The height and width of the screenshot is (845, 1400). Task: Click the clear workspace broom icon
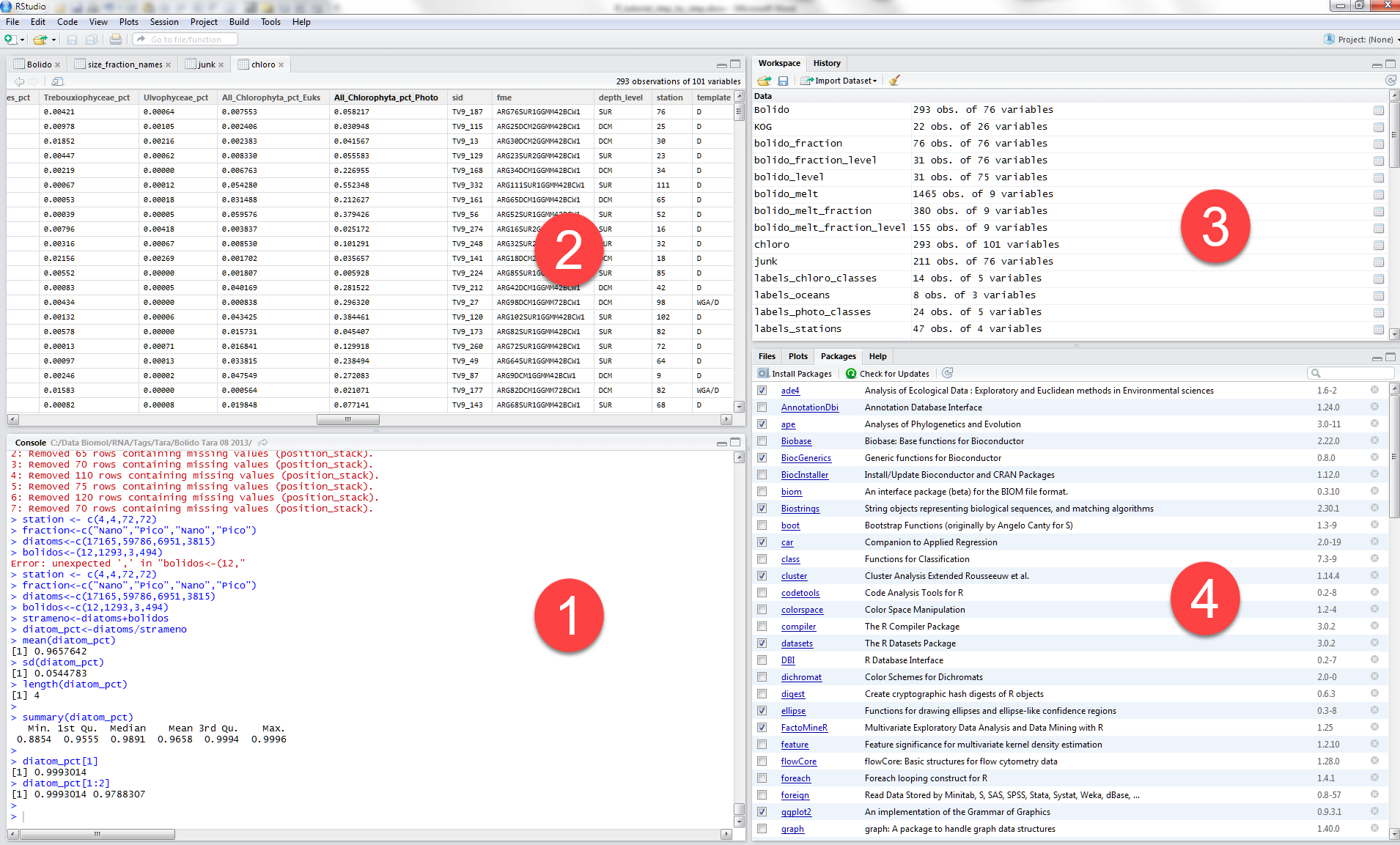[894, 81]
